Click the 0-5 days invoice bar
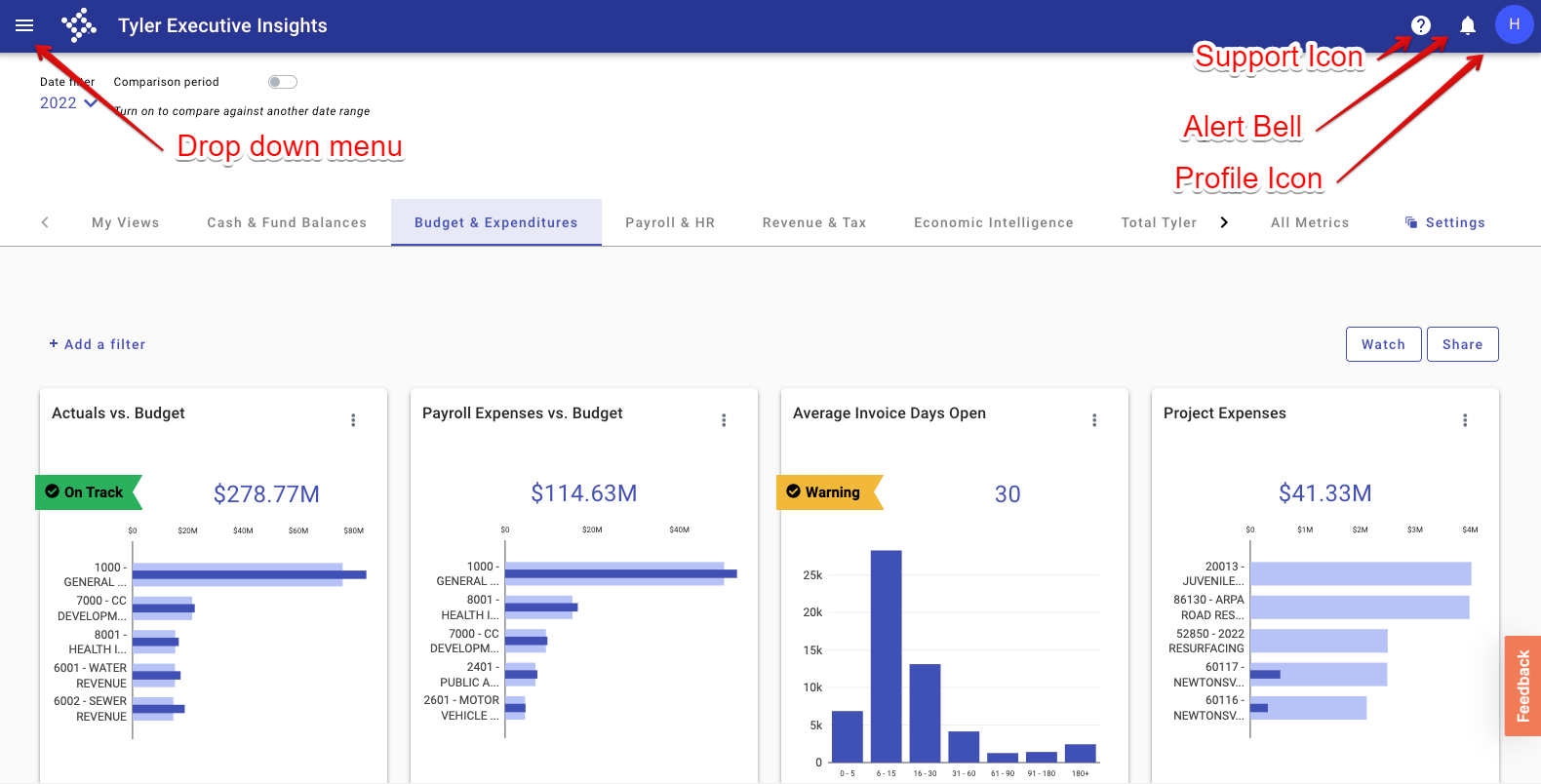This screenshot has width=1541, height=784. tap(848, 736)
